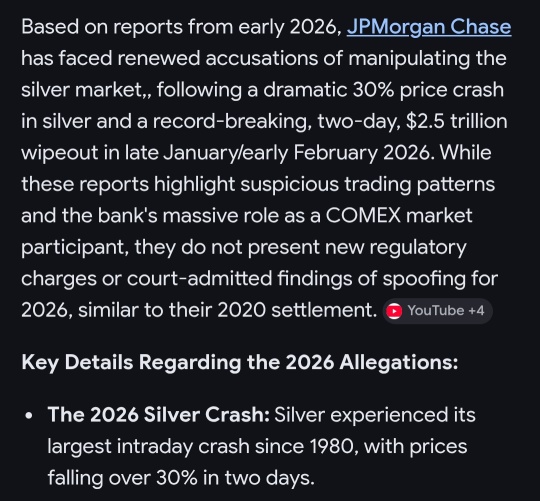Image resolution: width=540 pixels, height=501 pixels.
Task: Open the YouTube +4 sources chip
Action: tap(437, 311)
